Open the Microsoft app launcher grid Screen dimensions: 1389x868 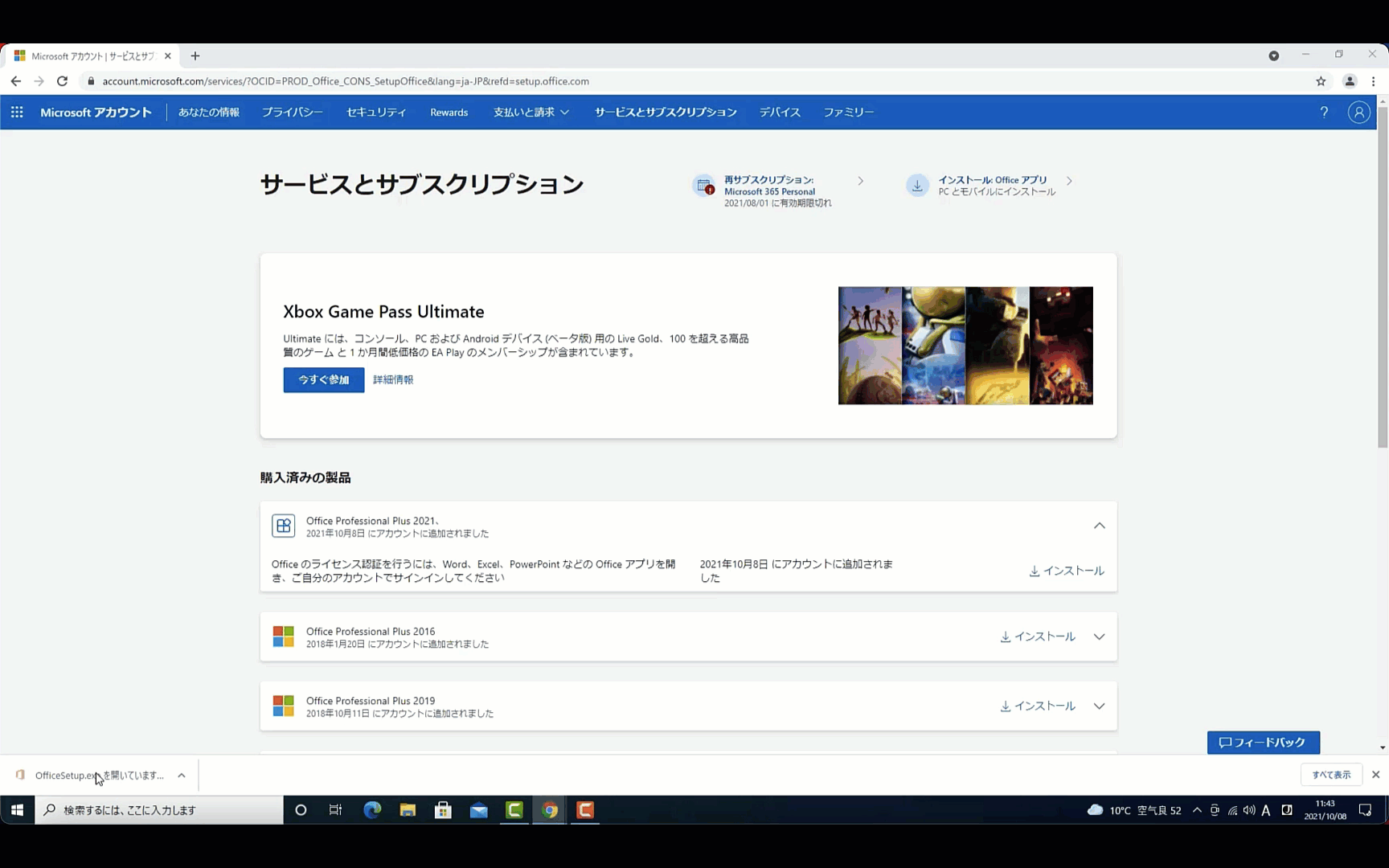(x=17, y=113)
